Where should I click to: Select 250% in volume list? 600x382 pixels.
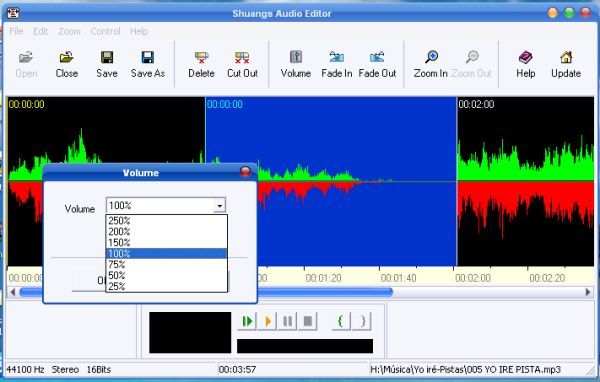[166, 220]
